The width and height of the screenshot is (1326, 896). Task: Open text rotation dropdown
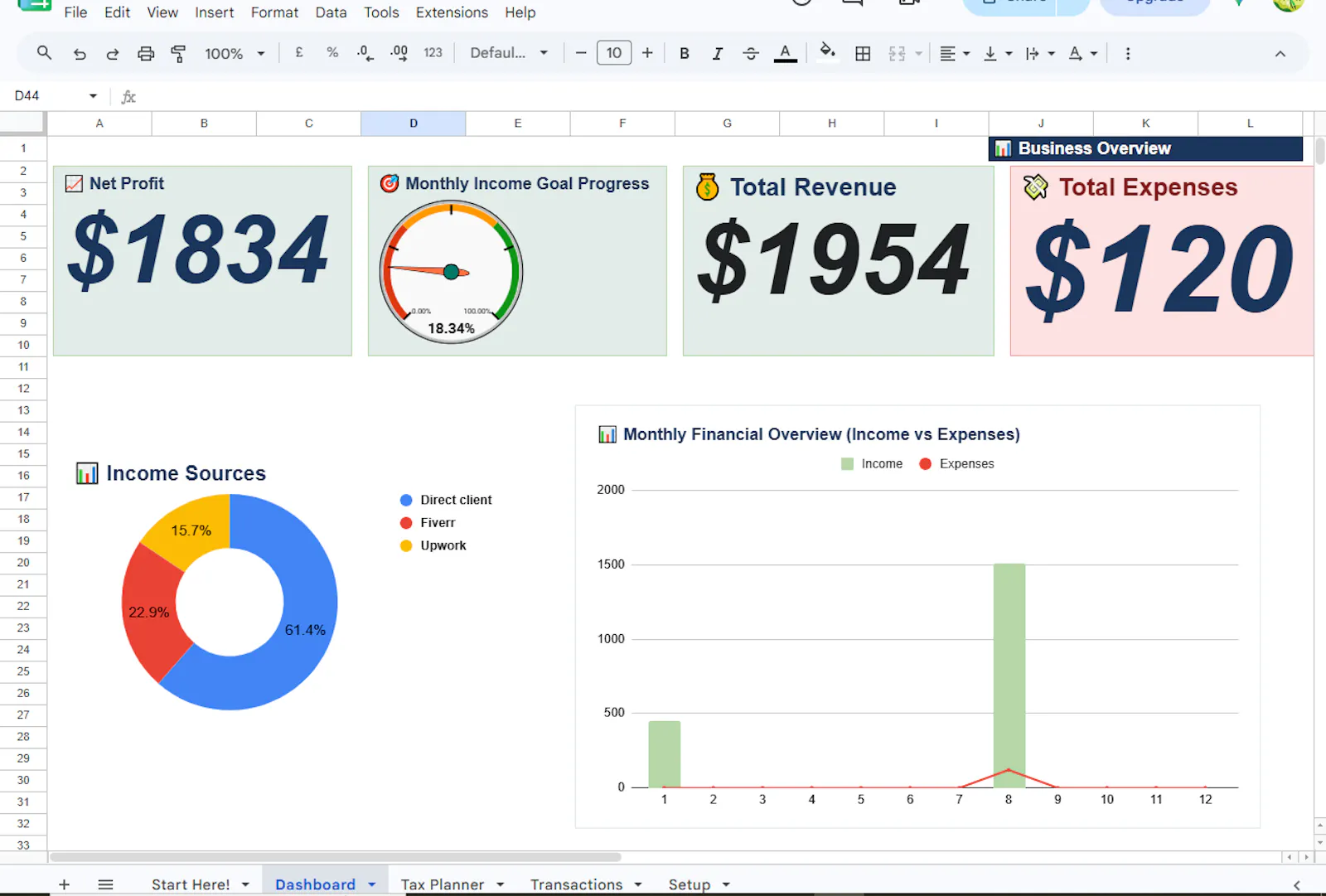[x=1082, y=54]
